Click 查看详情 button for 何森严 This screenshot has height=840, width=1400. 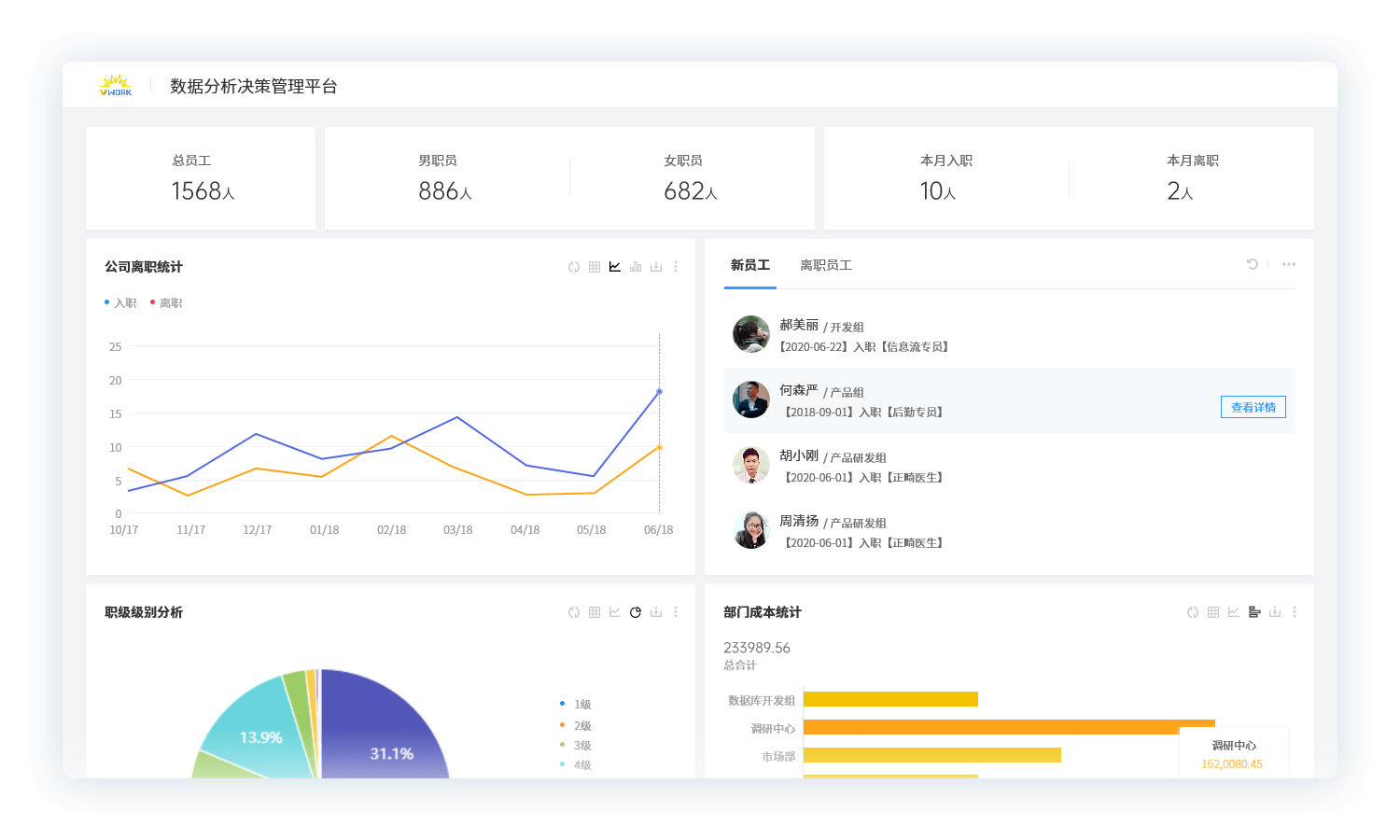1253,407
